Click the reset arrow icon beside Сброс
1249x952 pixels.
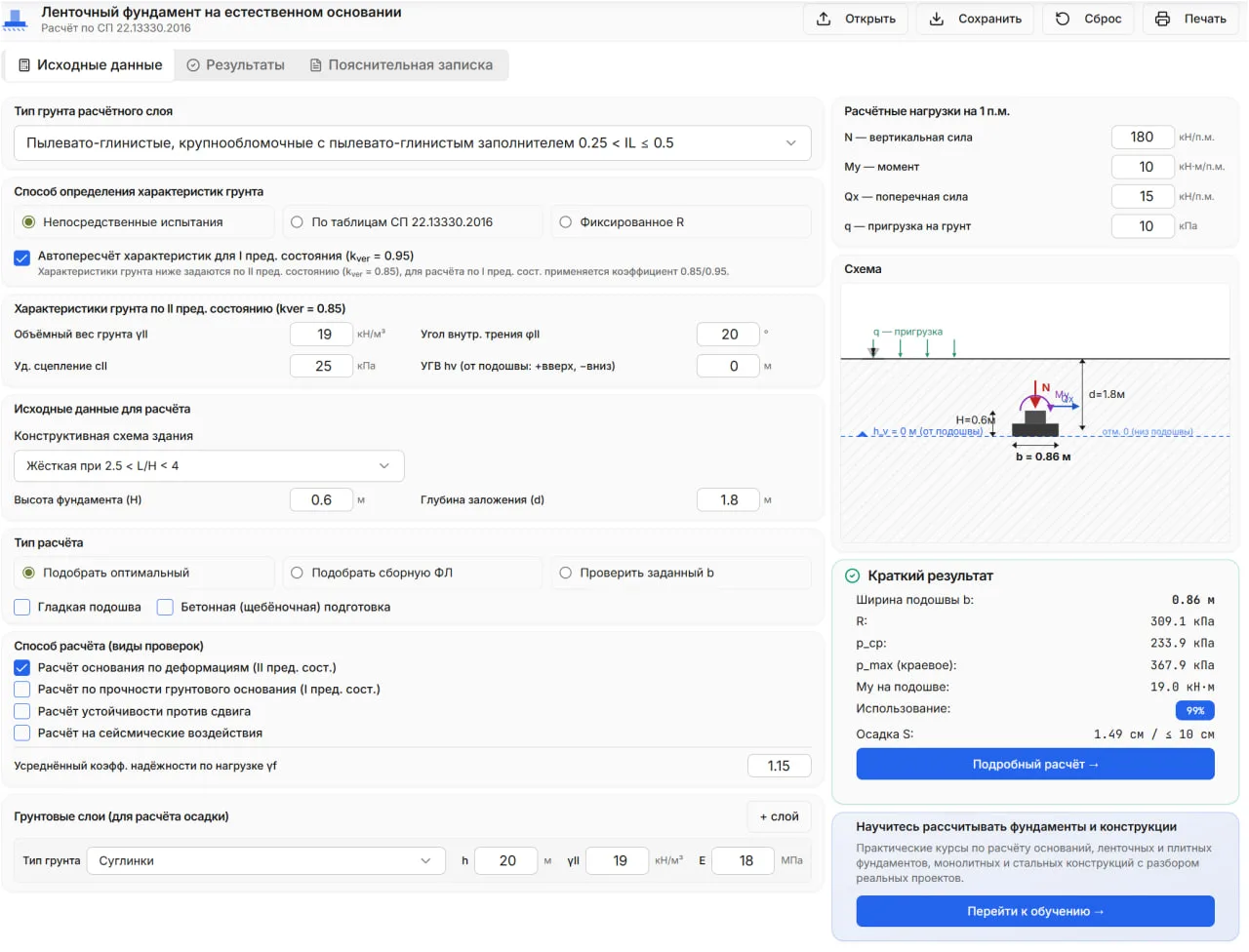1063,19
